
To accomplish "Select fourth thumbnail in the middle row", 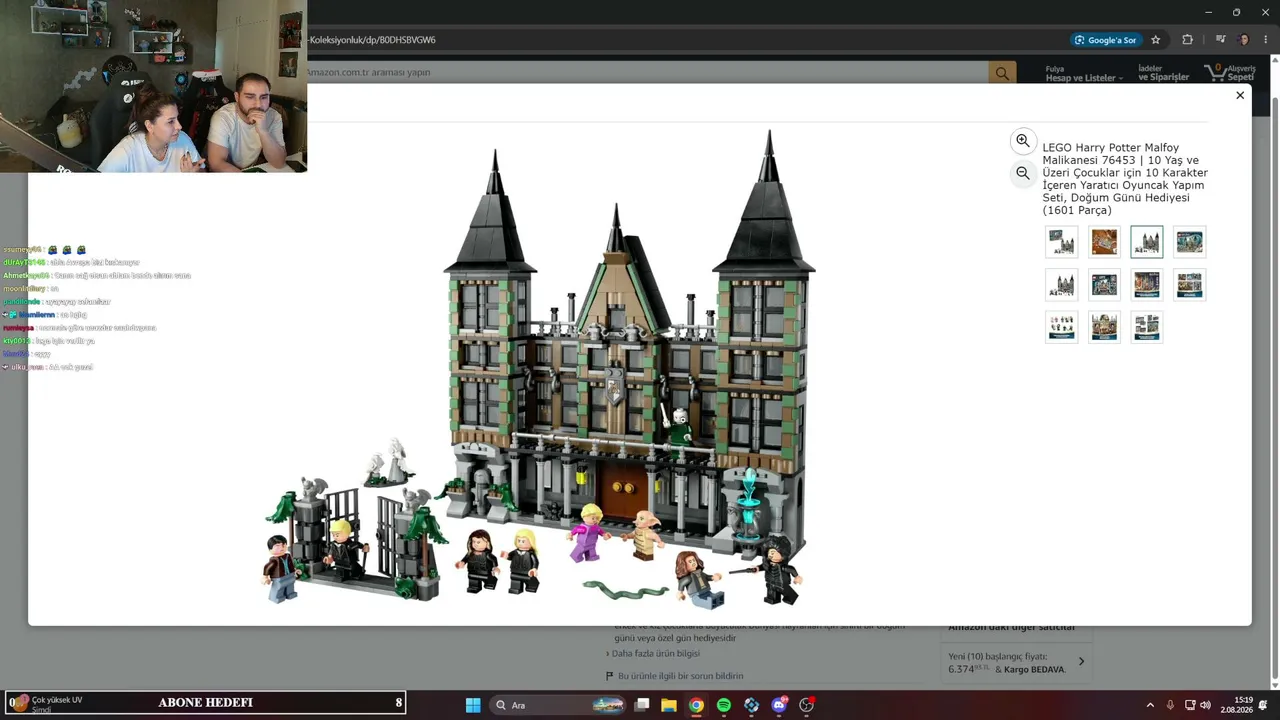I will pos(1190,285).
